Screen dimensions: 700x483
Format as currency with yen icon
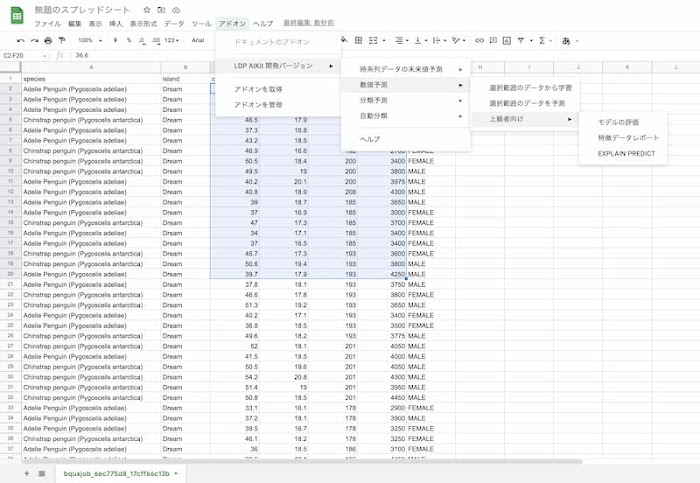115,41
